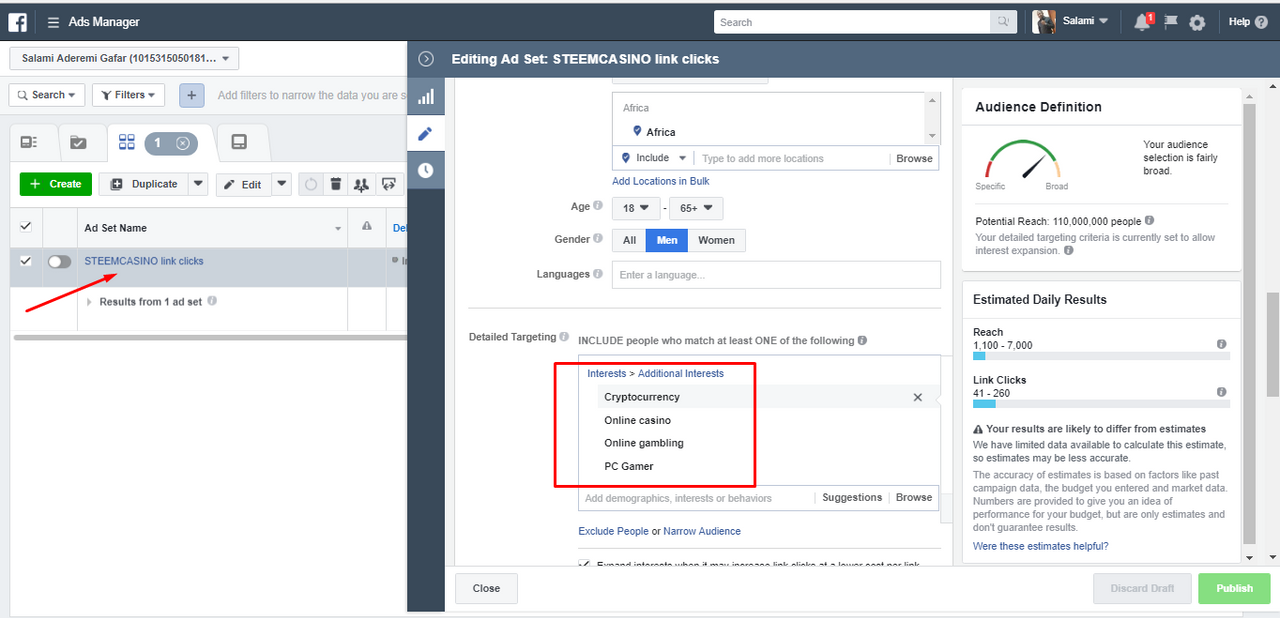Click info icon next to Potential Reach
1280x618 pixels.
(1149, 220)
